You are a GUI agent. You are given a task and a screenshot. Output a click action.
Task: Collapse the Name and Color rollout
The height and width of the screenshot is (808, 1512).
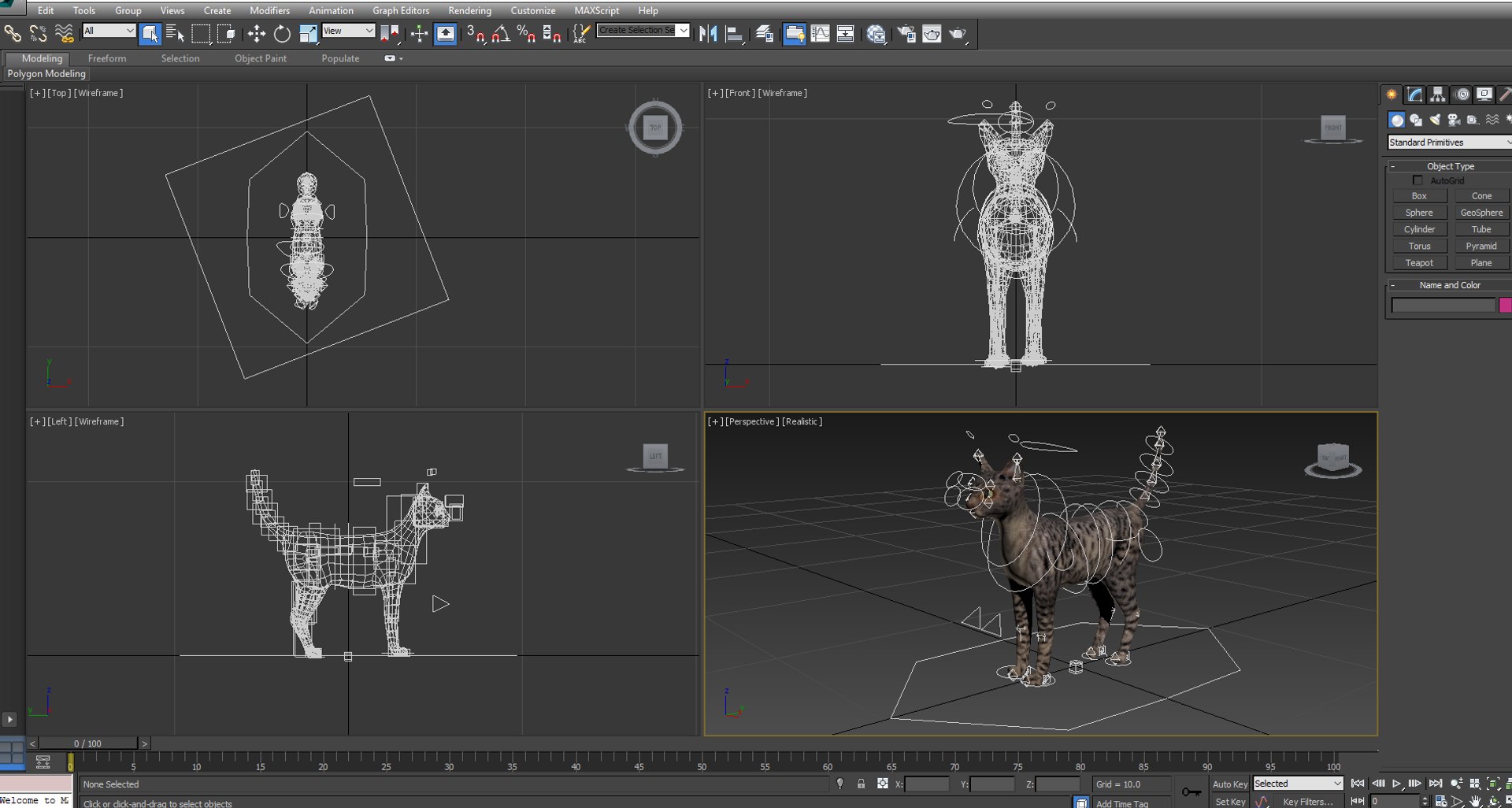pos(1449,285)
